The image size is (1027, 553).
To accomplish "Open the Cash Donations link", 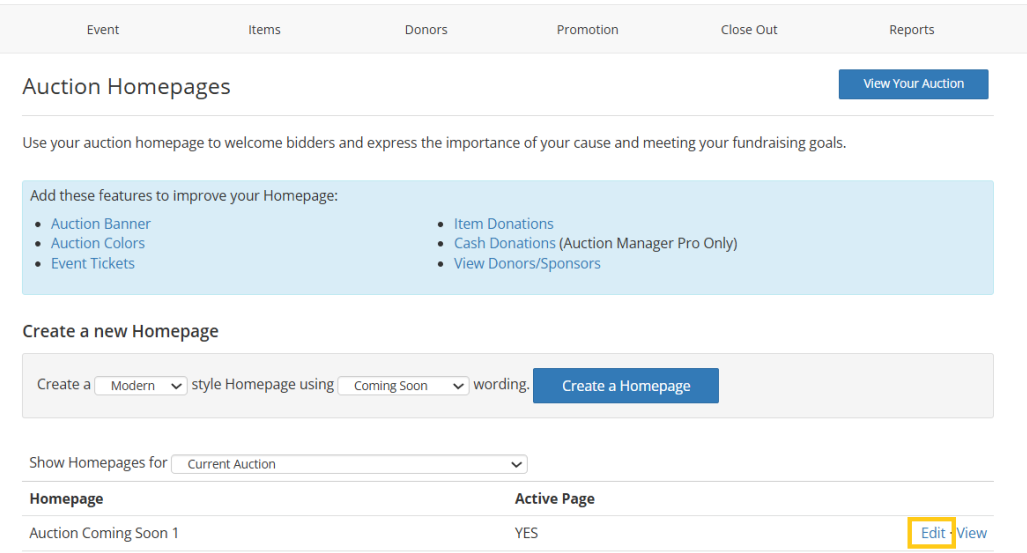I will 504,243.
